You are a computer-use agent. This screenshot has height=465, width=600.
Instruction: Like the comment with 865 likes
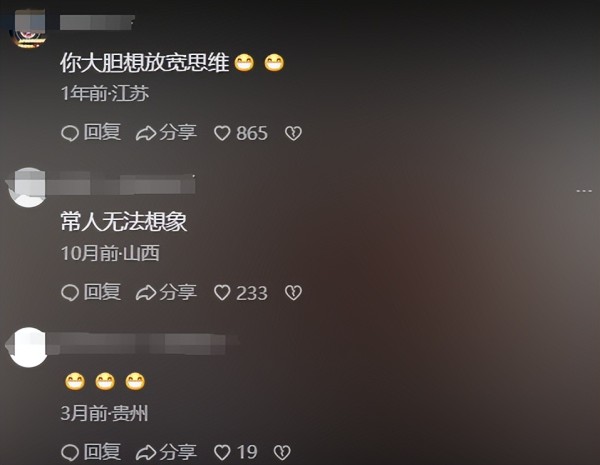click(241, 133)
